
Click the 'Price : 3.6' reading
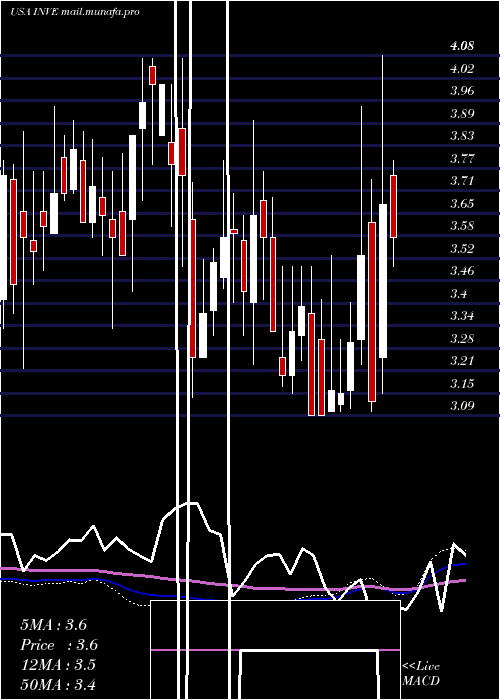[x=59, y=645]
